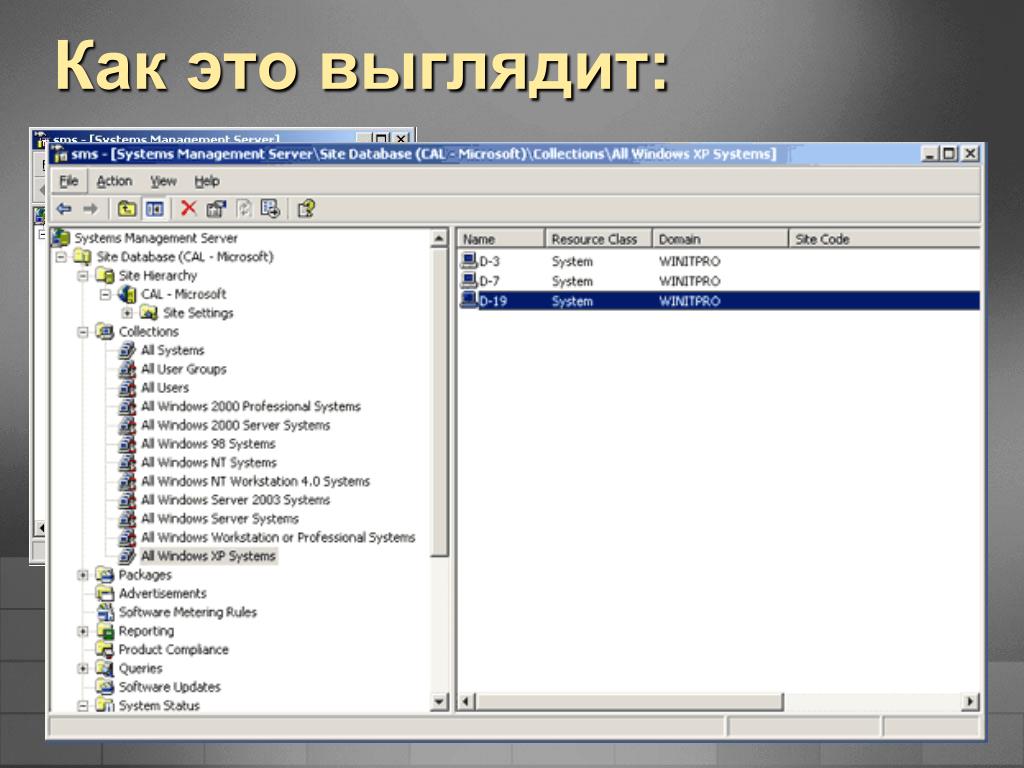Collapse the Site Database tree node
Viewport: 1024px width, 768px height.
click(x=61, y=257)
